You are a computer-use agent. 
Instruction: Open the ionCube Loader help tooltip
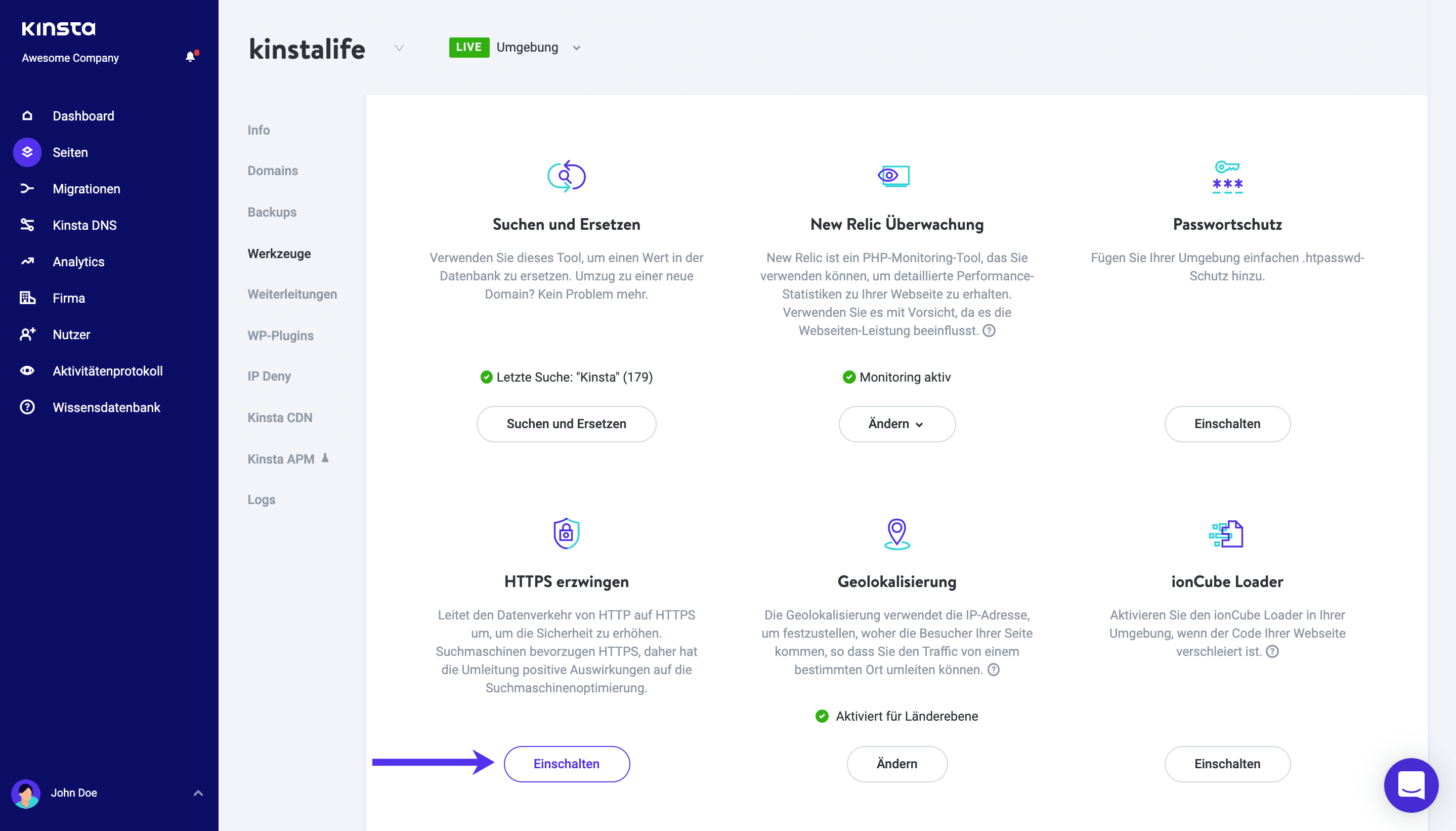tap(1272, 652)
